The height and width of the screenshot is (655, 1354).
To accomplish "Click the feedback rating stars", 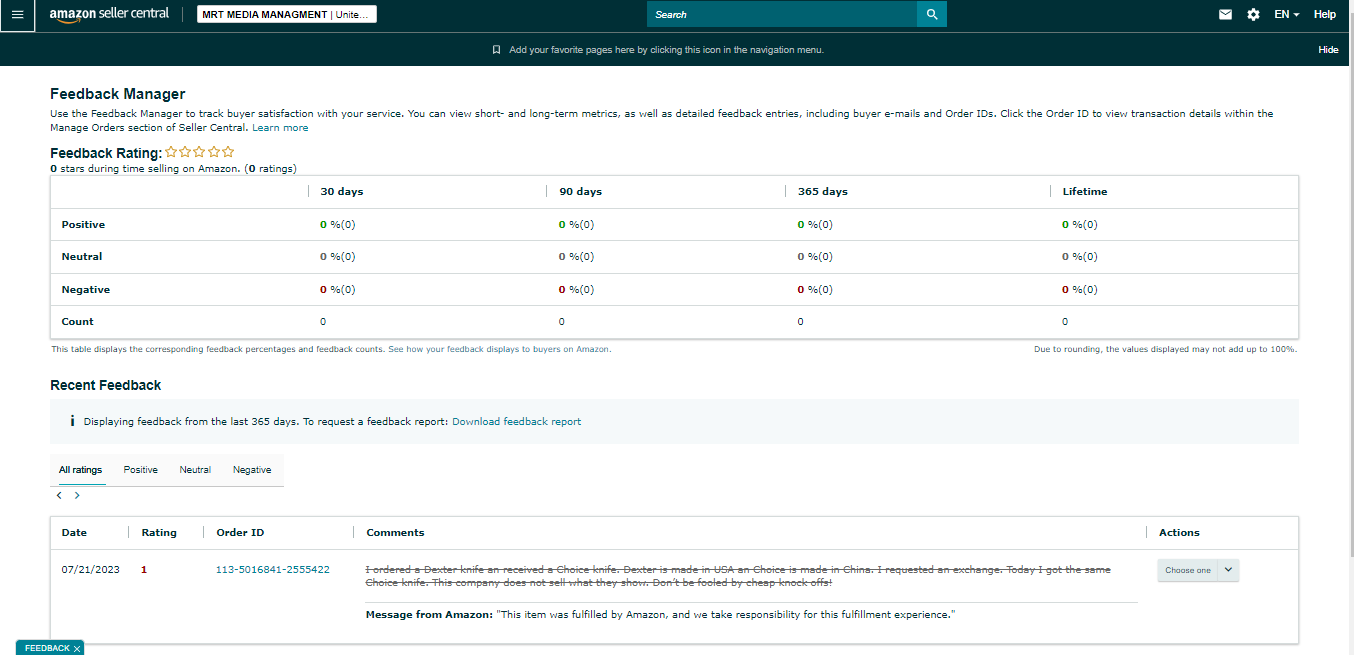I will click(x=200, y=152).
